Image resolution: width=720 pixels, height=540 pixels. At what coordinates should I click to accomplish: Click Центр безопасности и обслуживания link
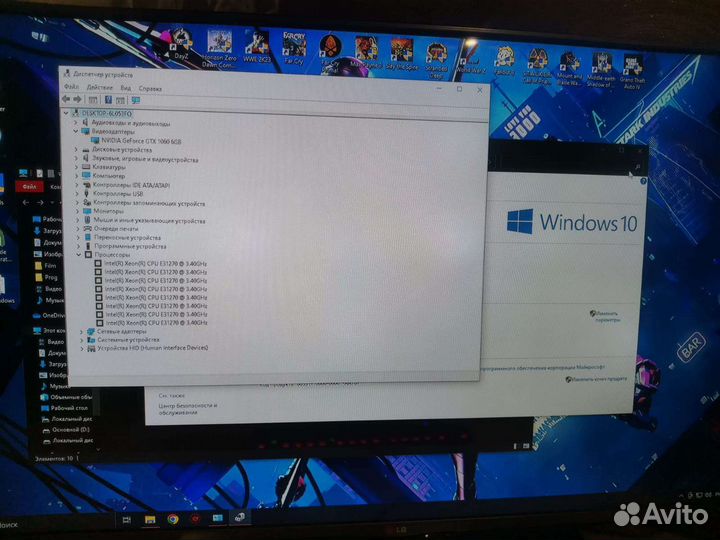pyautogui.click(x=187, y=409)
